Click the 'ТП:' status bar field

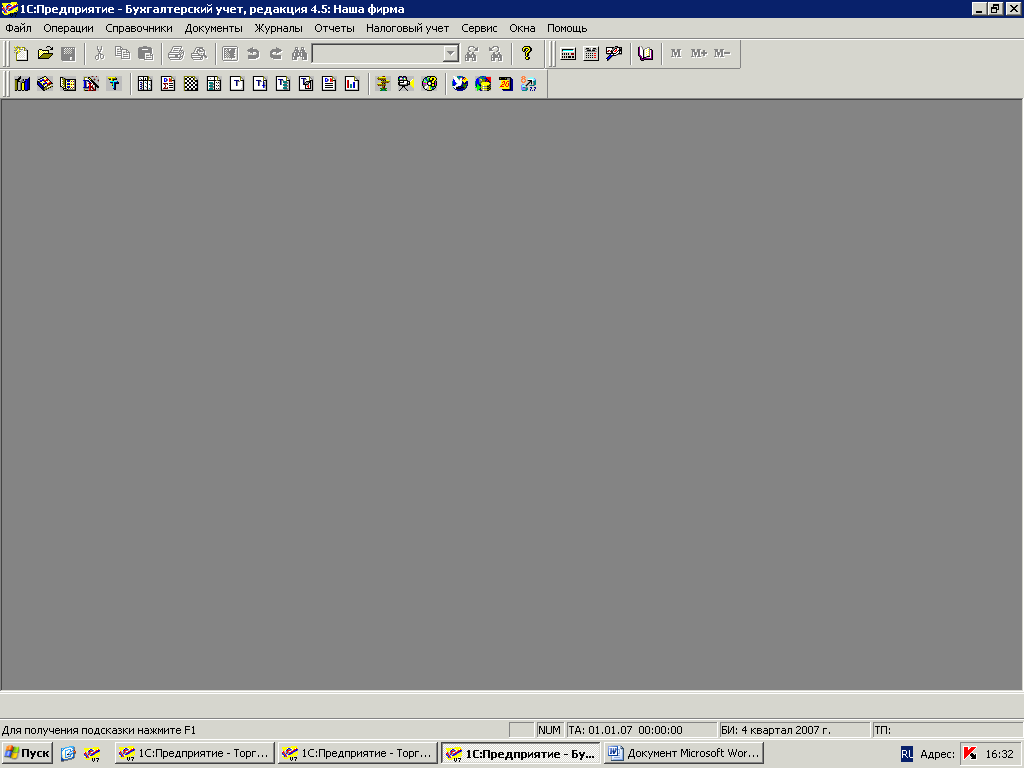[x=948, y=730]
